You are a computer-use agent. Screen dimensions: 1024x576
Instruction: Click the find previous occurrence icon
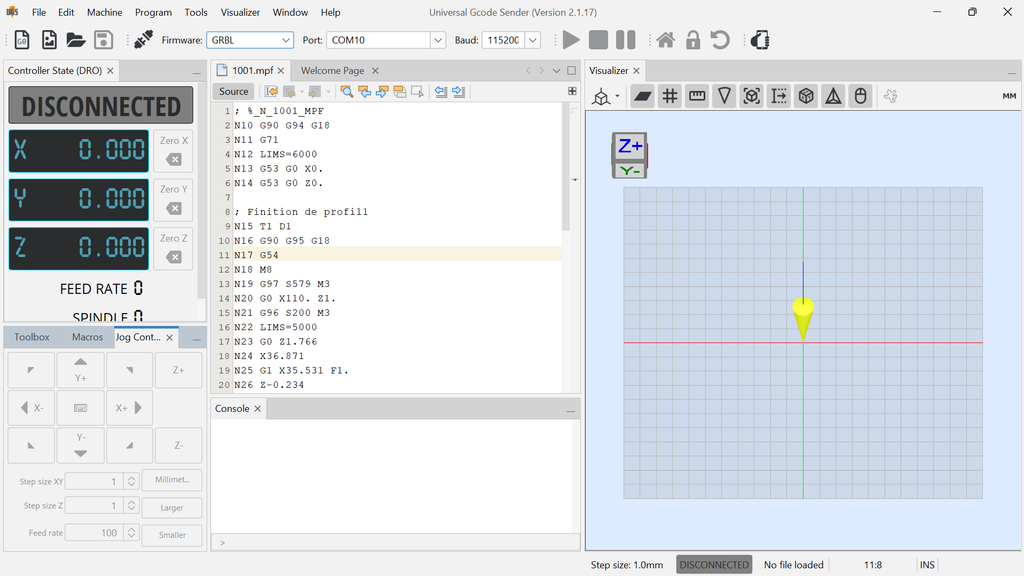click(x=364, y=91)
